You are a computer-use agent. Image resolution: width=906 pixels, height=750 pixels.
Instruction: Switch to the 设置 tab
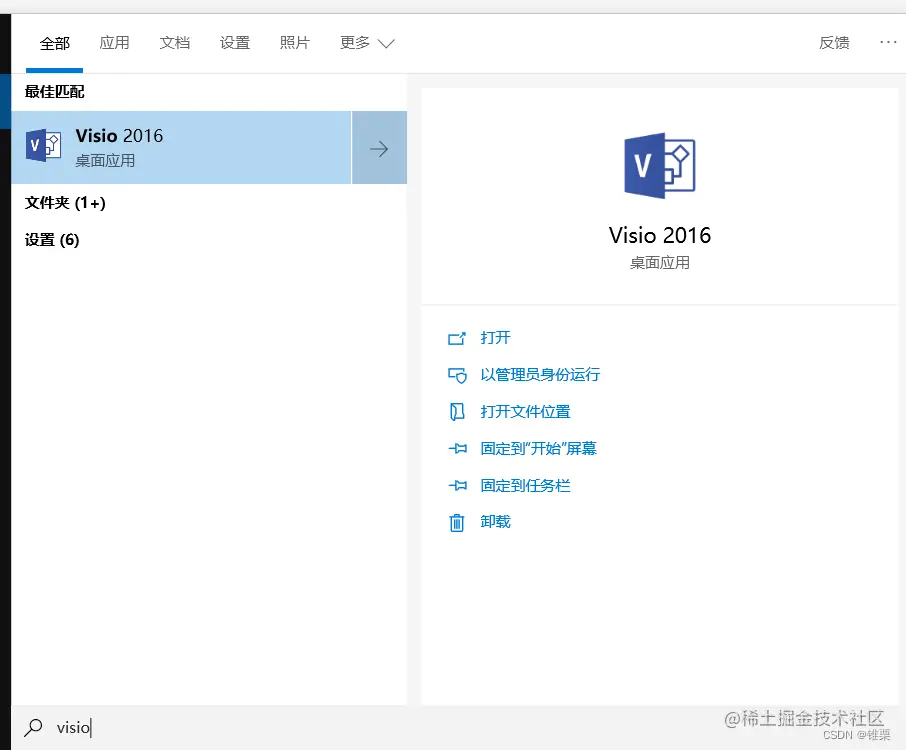pos(235,43)
